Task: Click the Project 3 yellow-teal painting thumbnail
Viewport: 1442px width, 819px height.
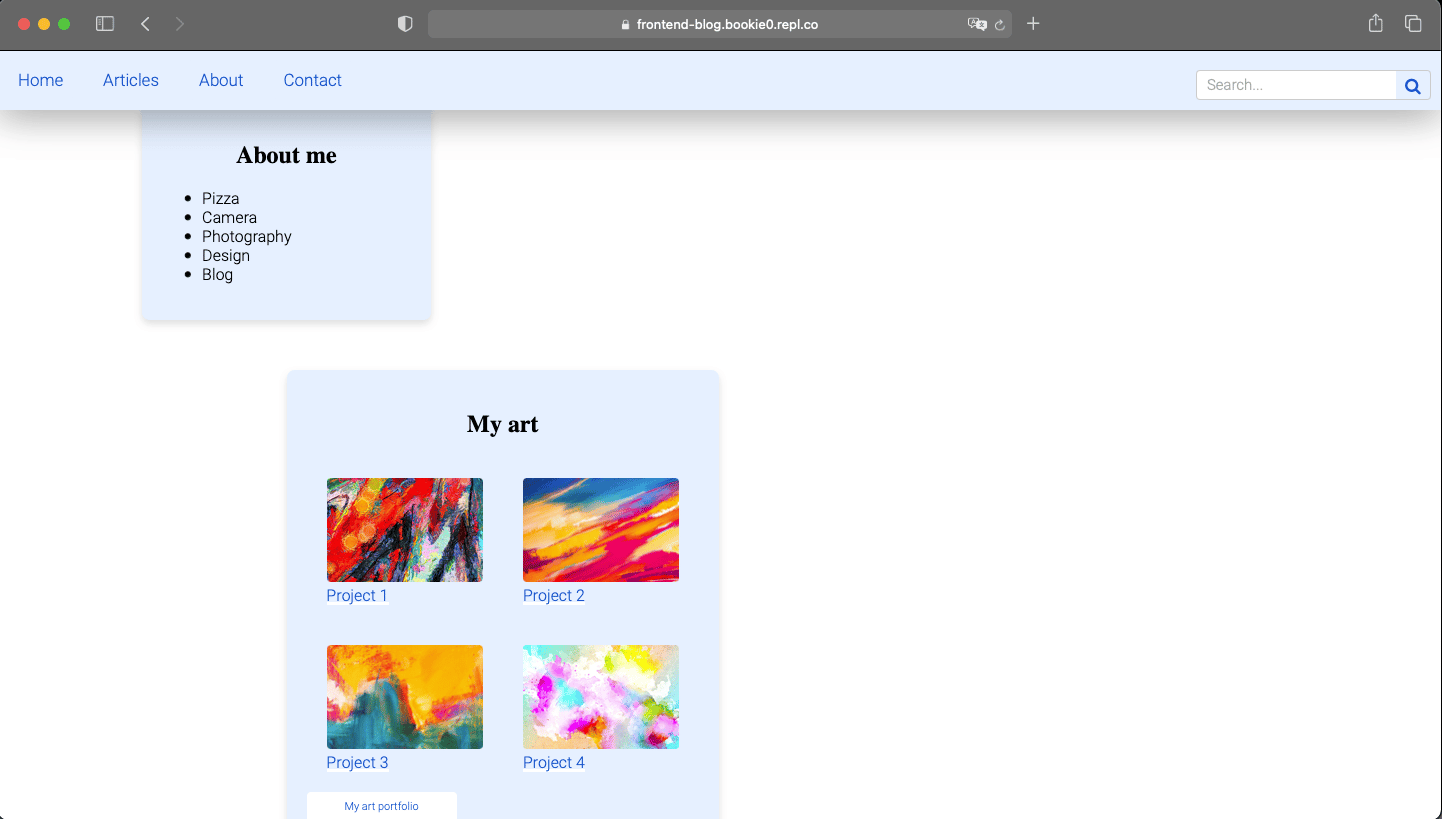Action: tap(405, 697)
